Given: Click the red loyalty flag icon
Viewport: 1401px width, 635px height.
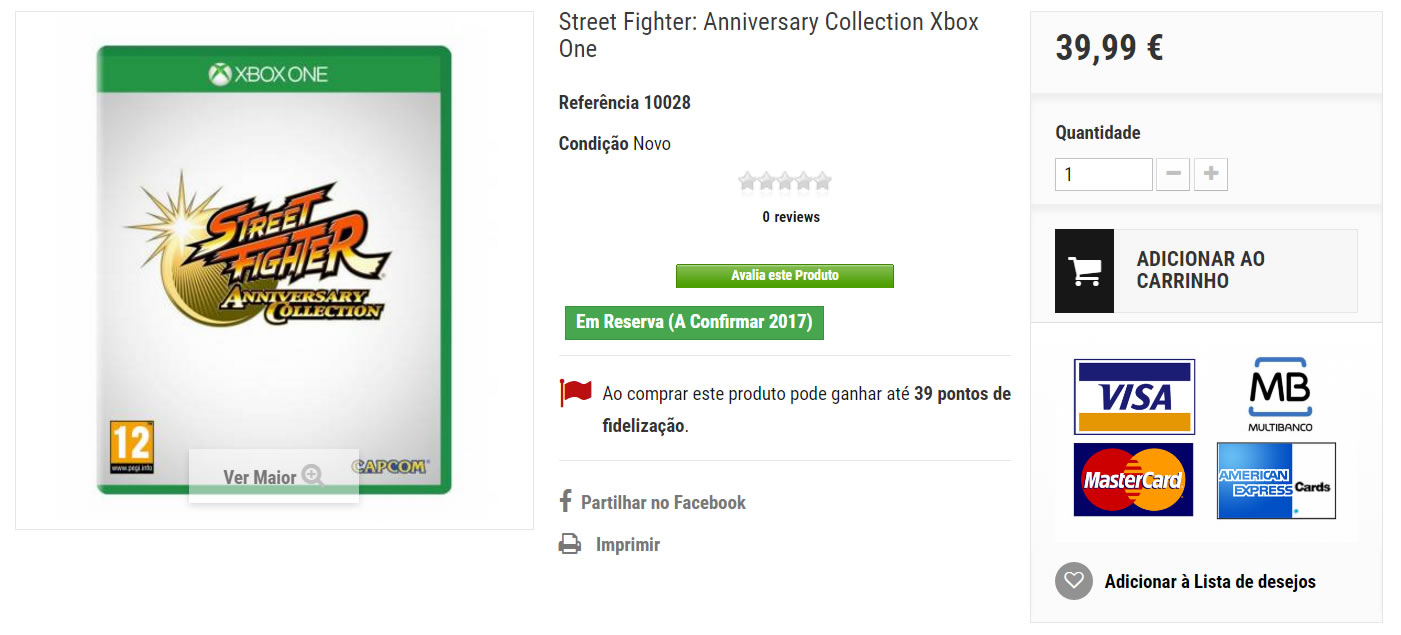Looking at the screenshot, I should [x=576, y=393].
